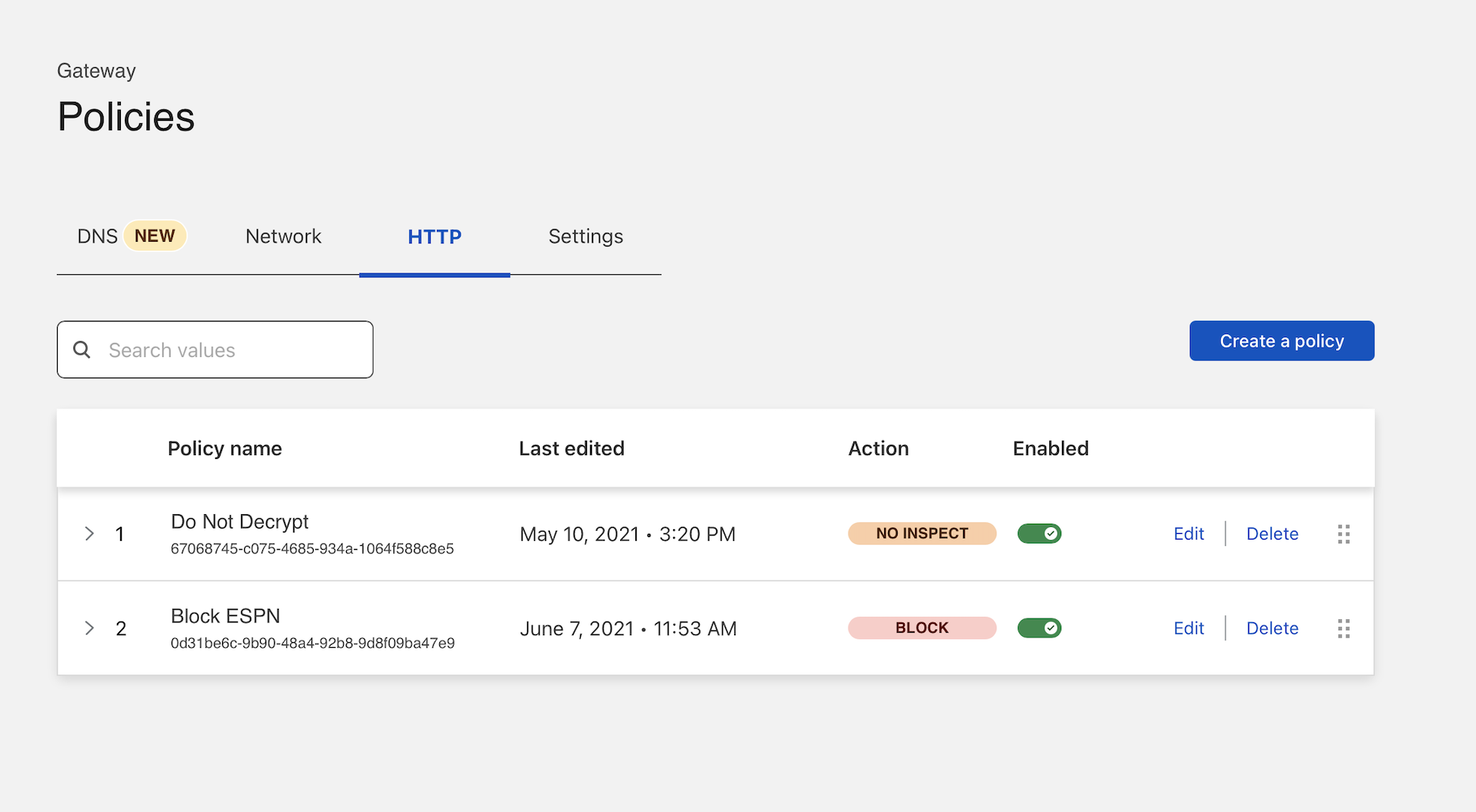The width and height of the screenshot is (1476, 812).
Task: Click the NEW badge on DNS tab
Action: pos(155,236)
